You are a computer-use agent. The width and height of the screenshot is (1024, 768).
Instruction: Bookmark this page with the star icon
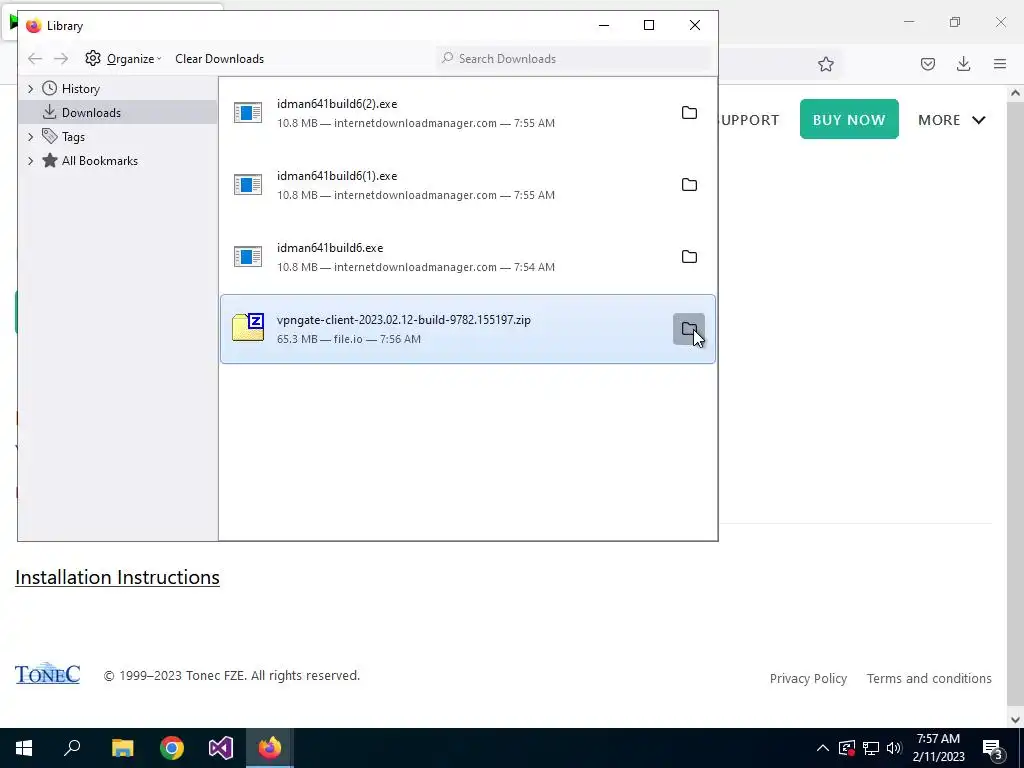[825, 64]
